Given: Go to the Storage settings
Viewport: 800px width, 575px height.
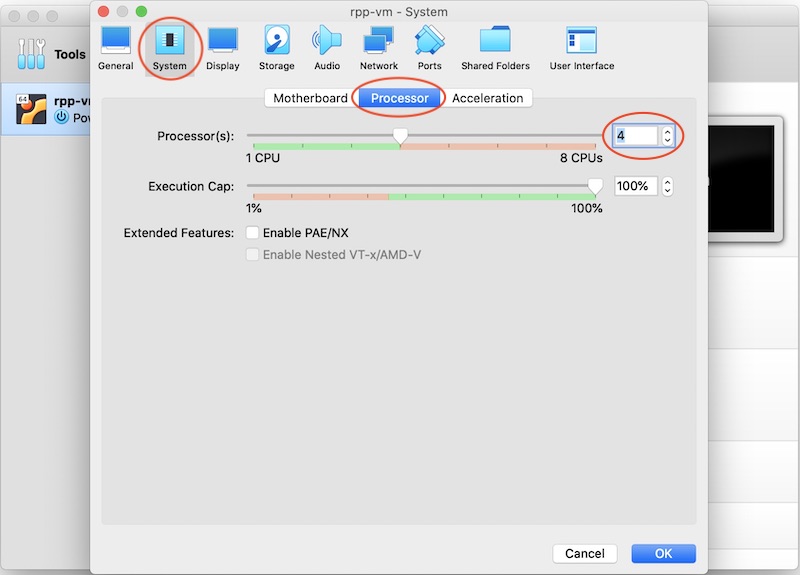Looking at the screenshot, I should tap(277, 48).
